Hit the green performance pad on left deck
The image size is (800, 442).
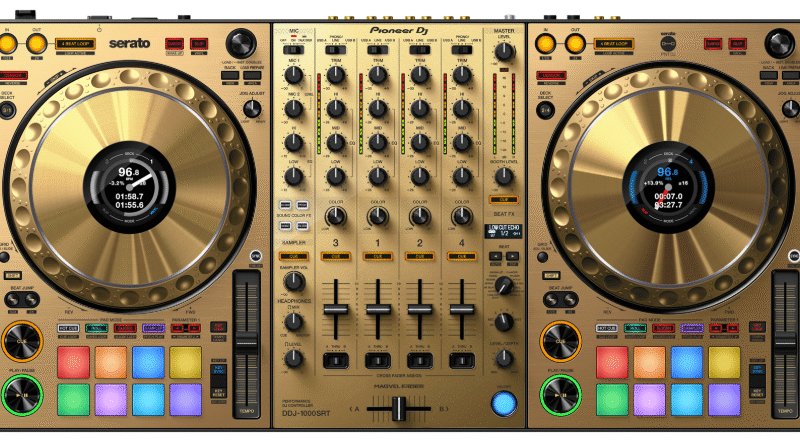coord(73,398)
